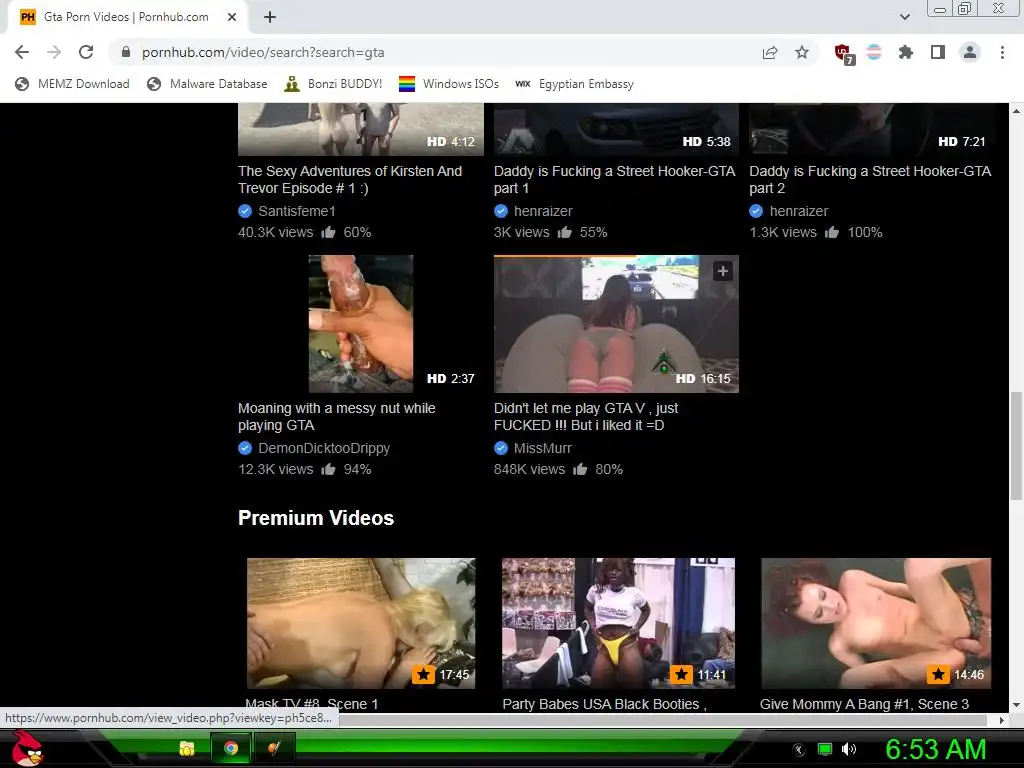Image resolution: width=1024 pixels, height=768 pixels.
Task: Click the volume speaker tray icon
Action: point(848,749)
